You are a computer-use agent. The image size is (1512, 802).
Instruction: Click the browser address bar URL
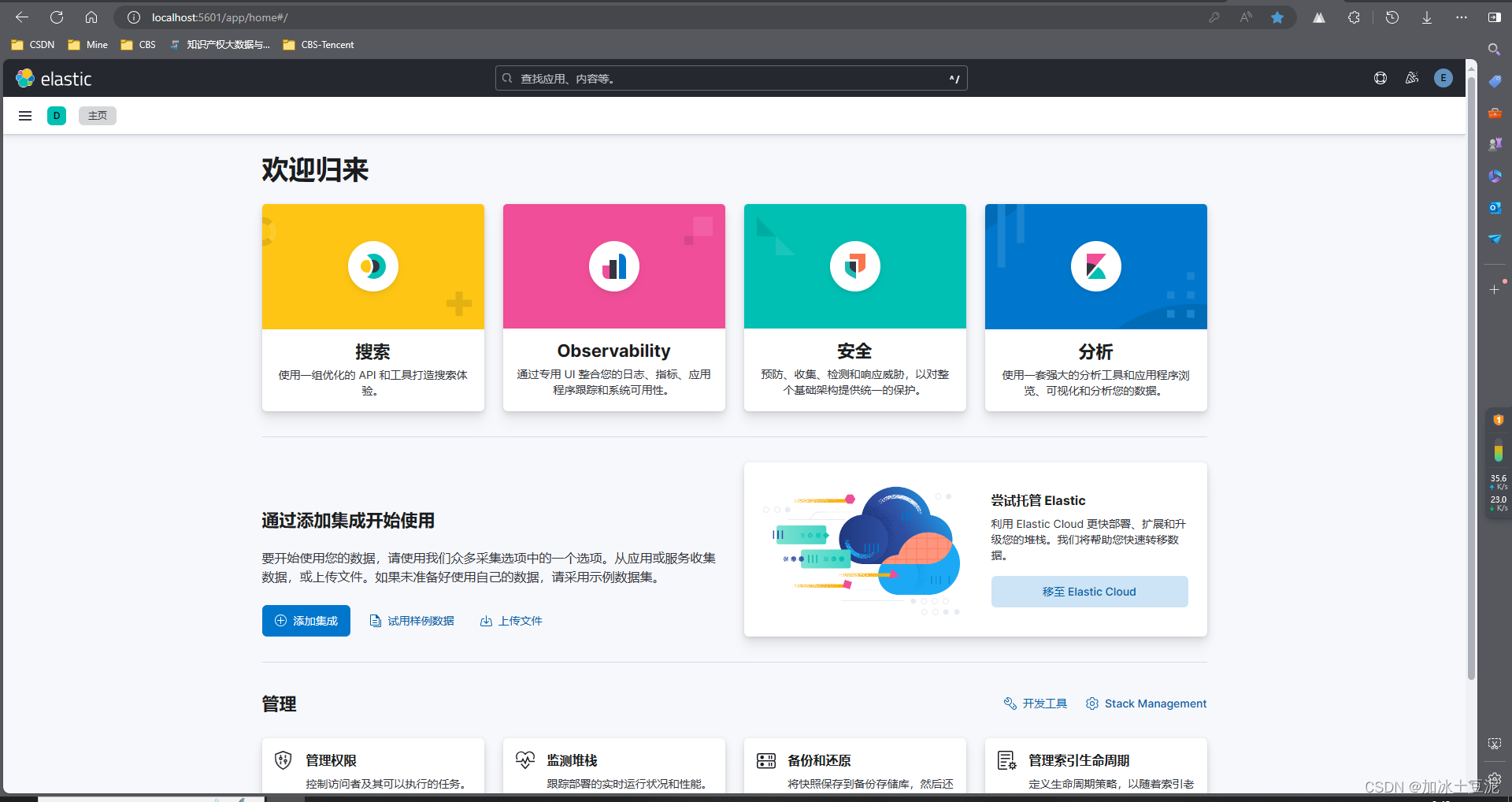click(x=220, y=17)
